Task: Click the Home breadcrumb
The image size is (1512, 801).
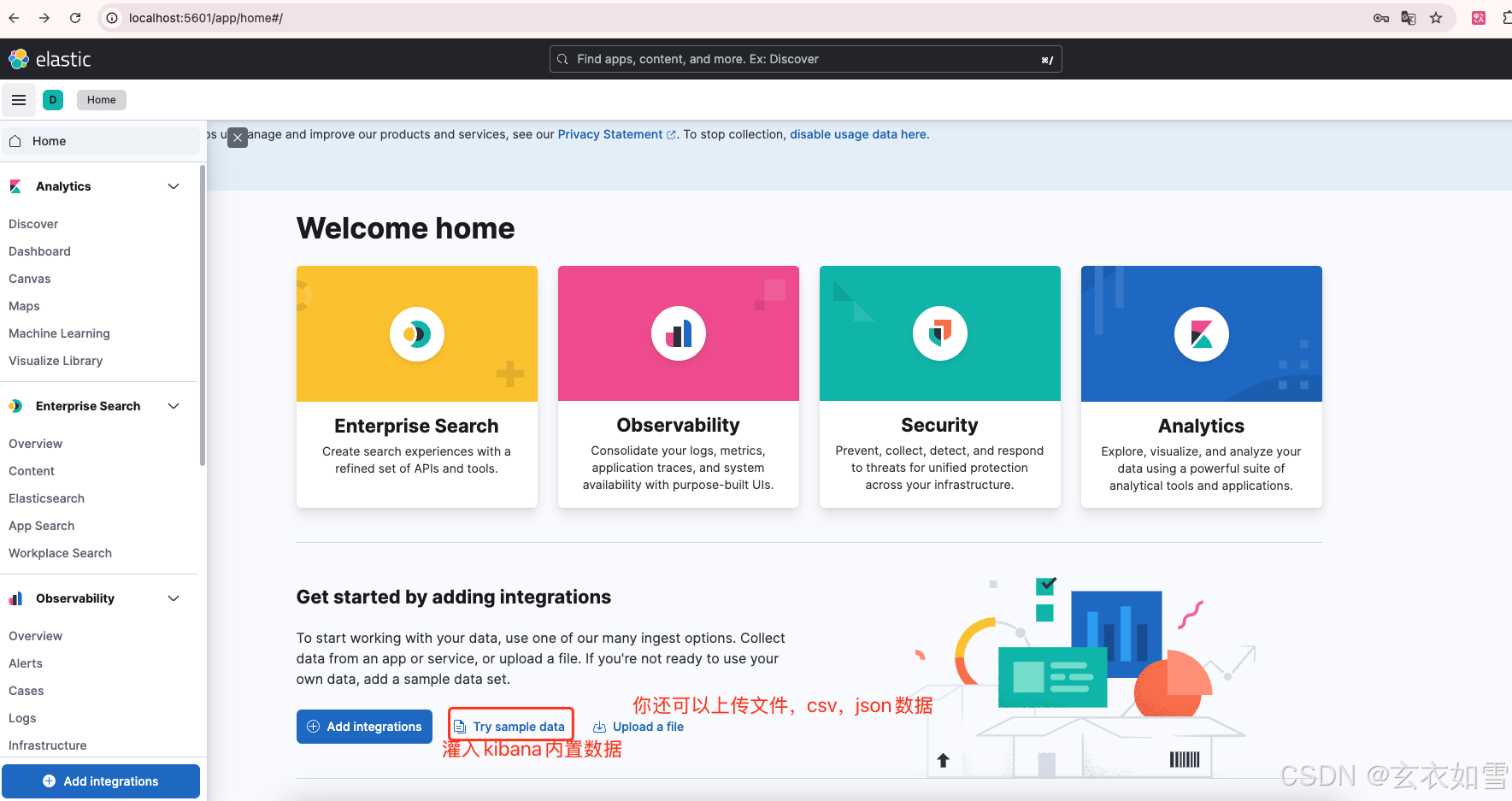Action: [x=102, y=100]
